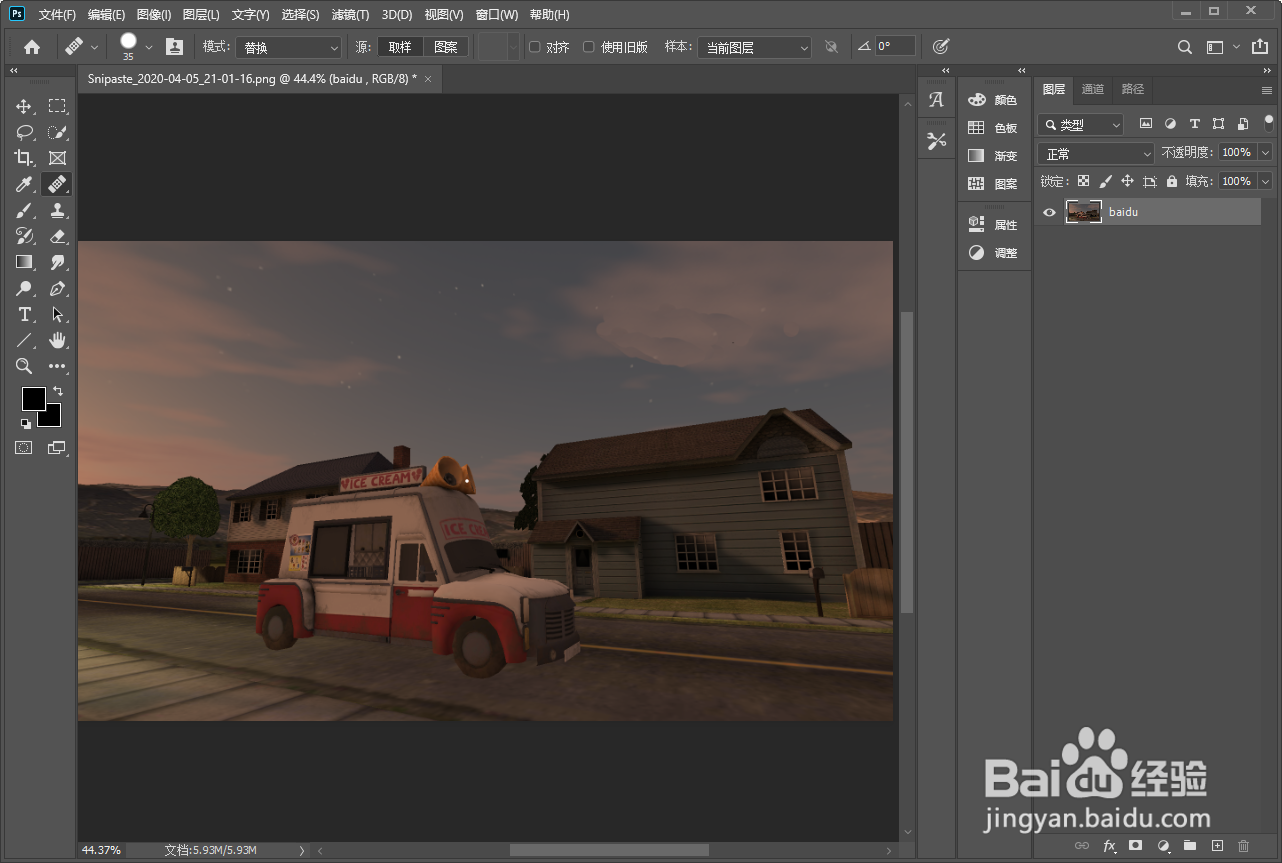Select the Crop tool
This screenshot has height=863, width=1282.
tap(24, 158)
